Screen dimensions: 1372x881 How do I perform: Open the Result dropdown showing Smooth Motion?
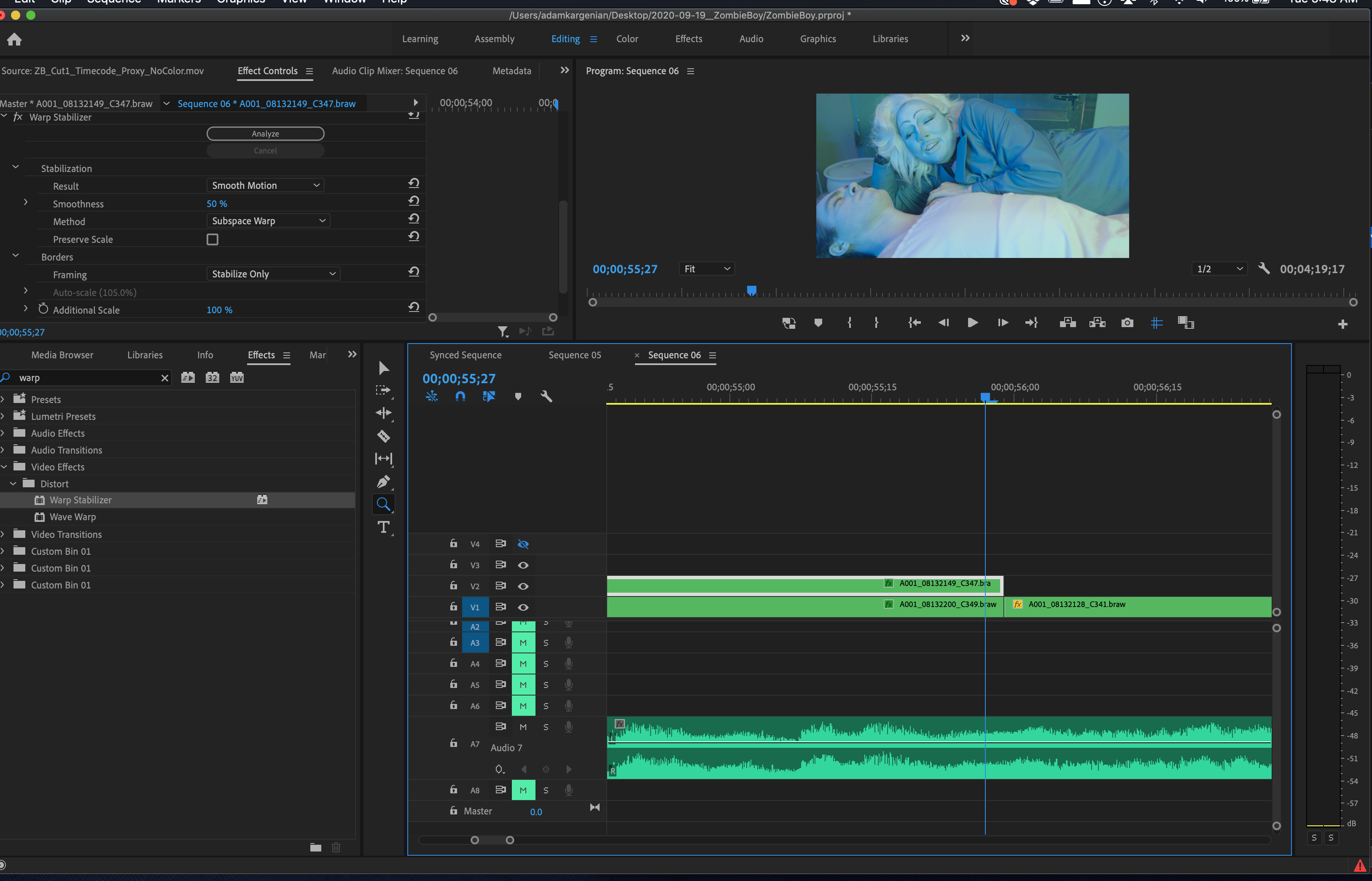[265, 185]
